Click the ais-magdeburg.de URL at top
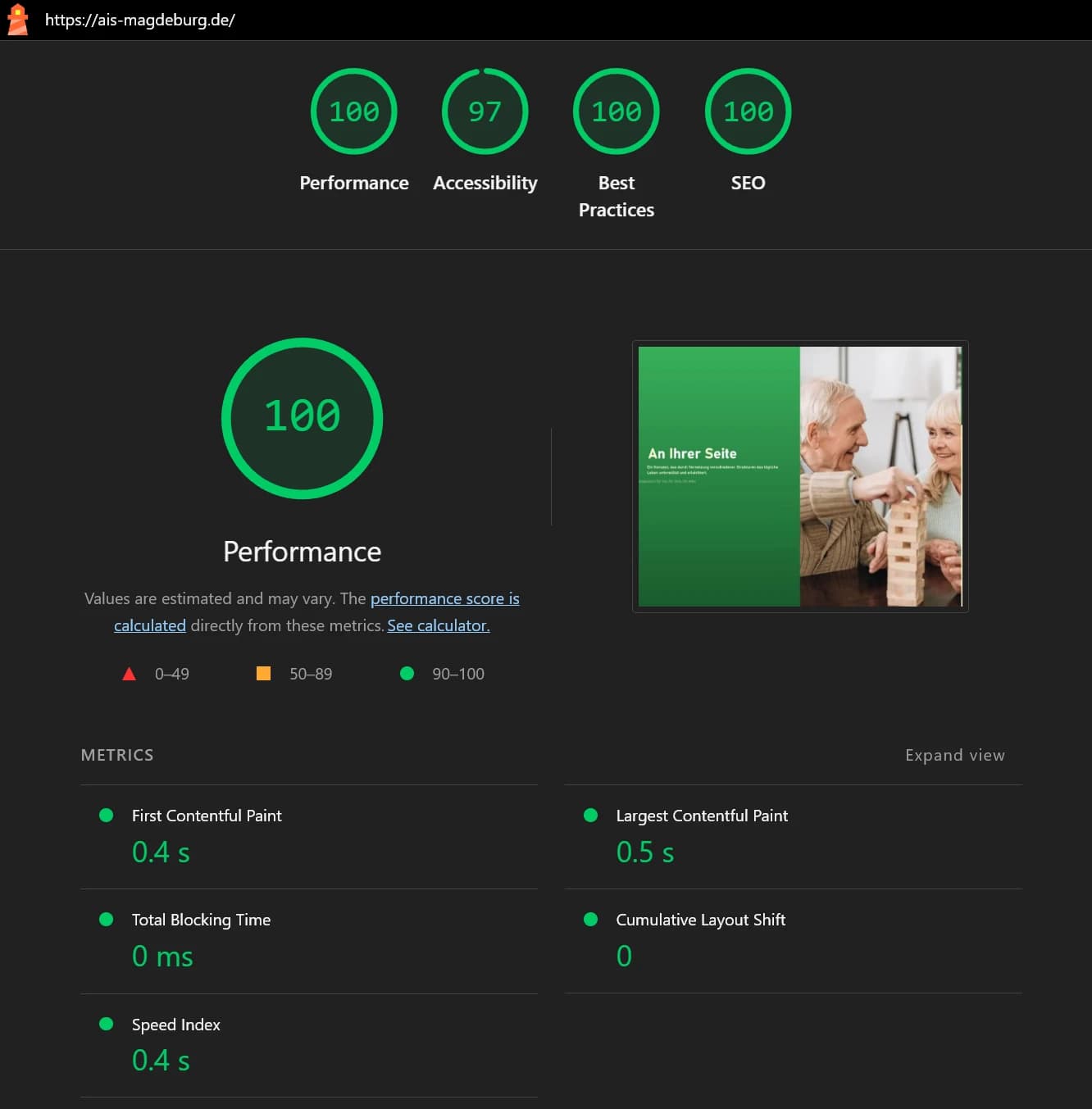This screenshot has width=1092, height=1109. [x=140, y=20]
